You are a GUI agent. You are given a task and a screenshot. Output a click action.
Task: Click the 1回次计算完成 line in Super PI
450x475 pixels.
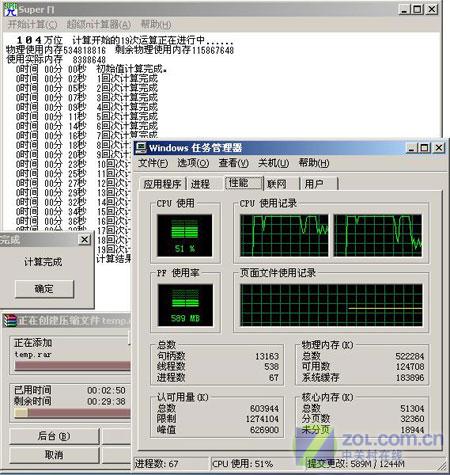click(x=87, y=79)
